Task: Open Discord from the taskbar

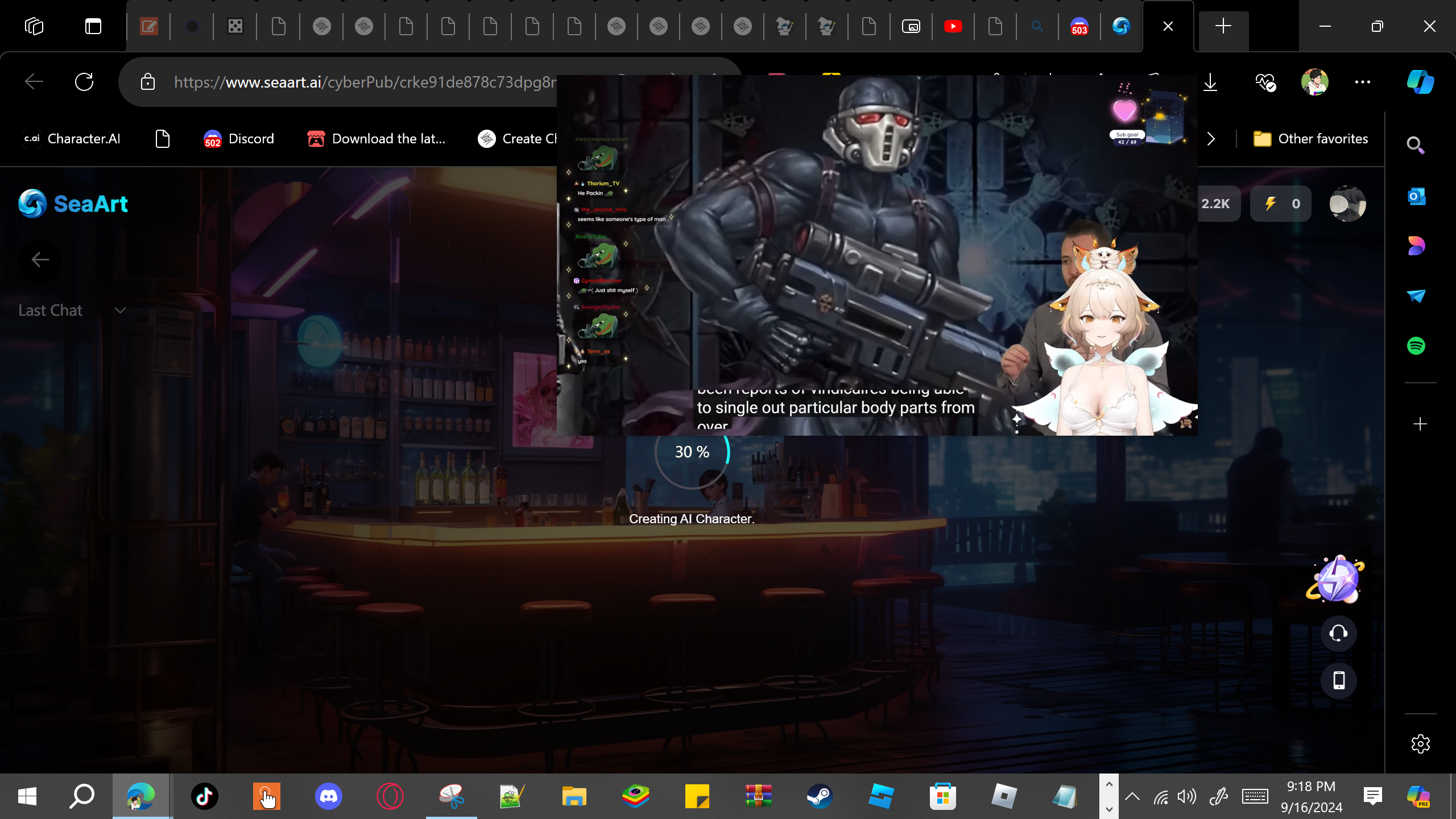Action: (x=328, y=796)
